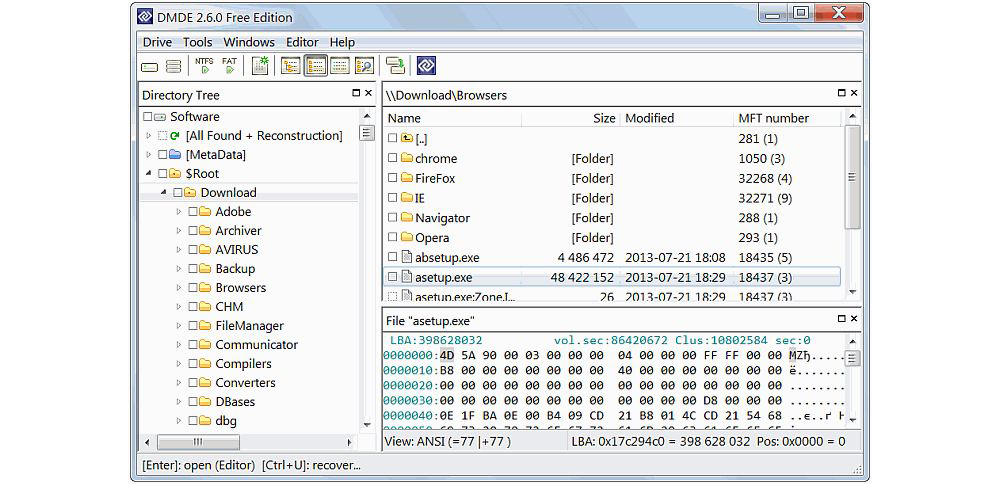Image resolution: width=1000 pixels, height=484 pixels.
Task: Click the NTFS search toolbar icon
Action: (204, 66)
